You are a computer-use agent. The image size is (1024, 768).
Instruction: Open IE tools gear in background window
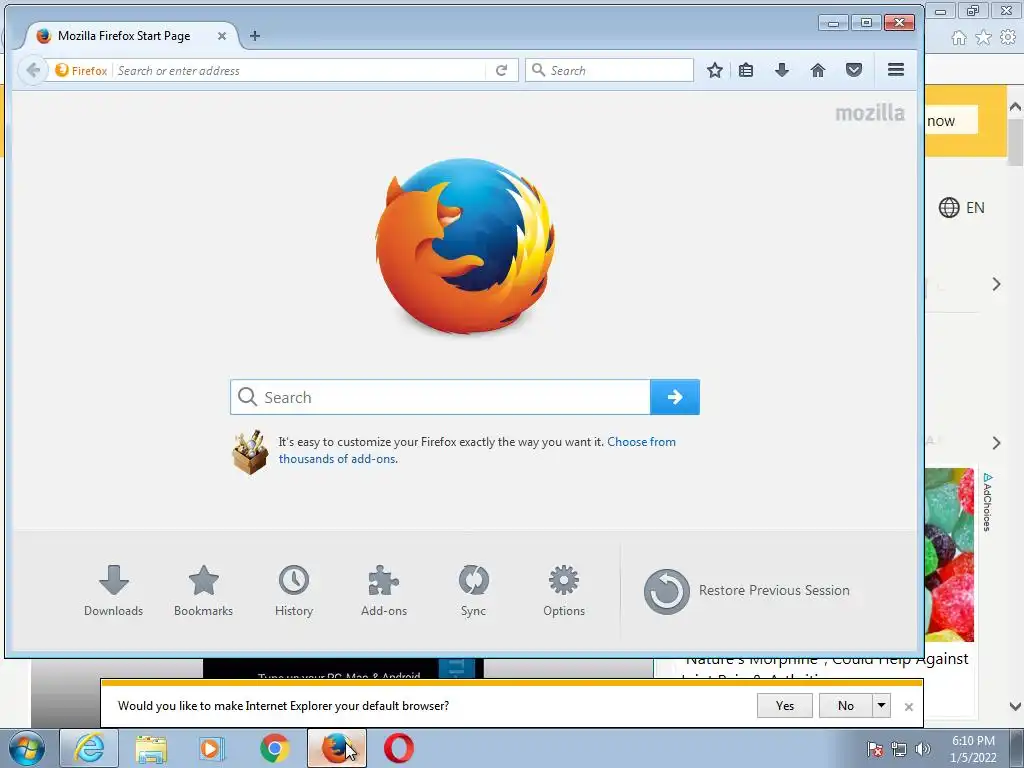[1008, 38]
